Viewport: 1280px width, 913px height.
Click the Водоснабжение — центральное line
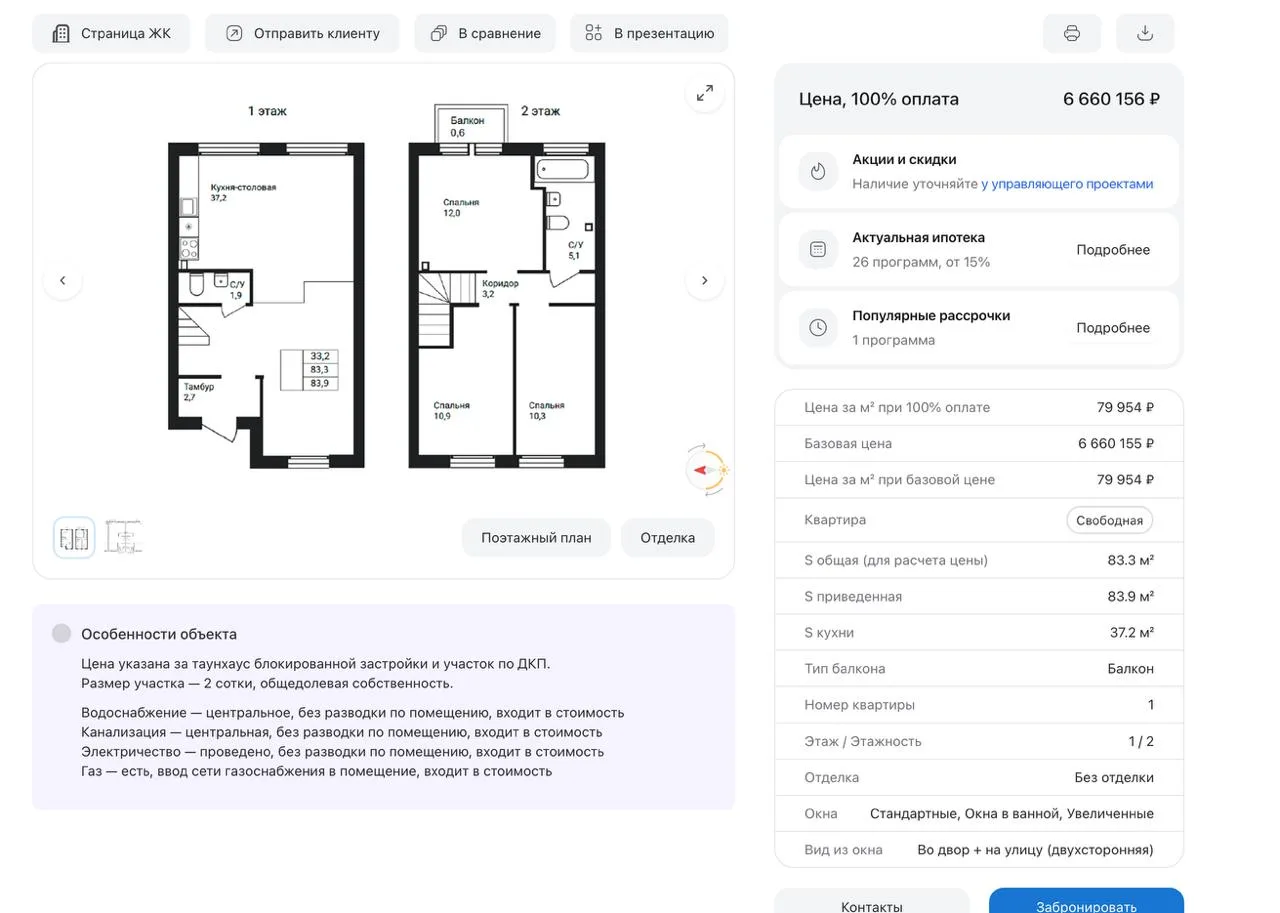pos(352,713)
